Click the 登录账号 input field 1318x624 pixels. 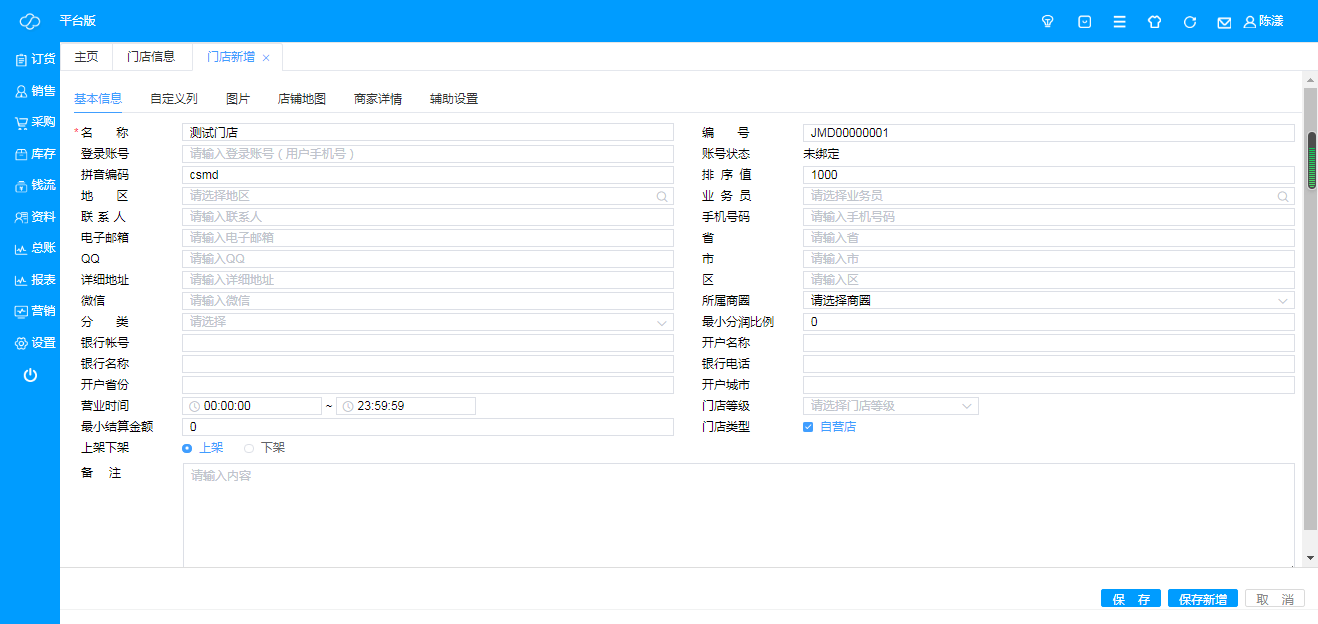point(427,154)
